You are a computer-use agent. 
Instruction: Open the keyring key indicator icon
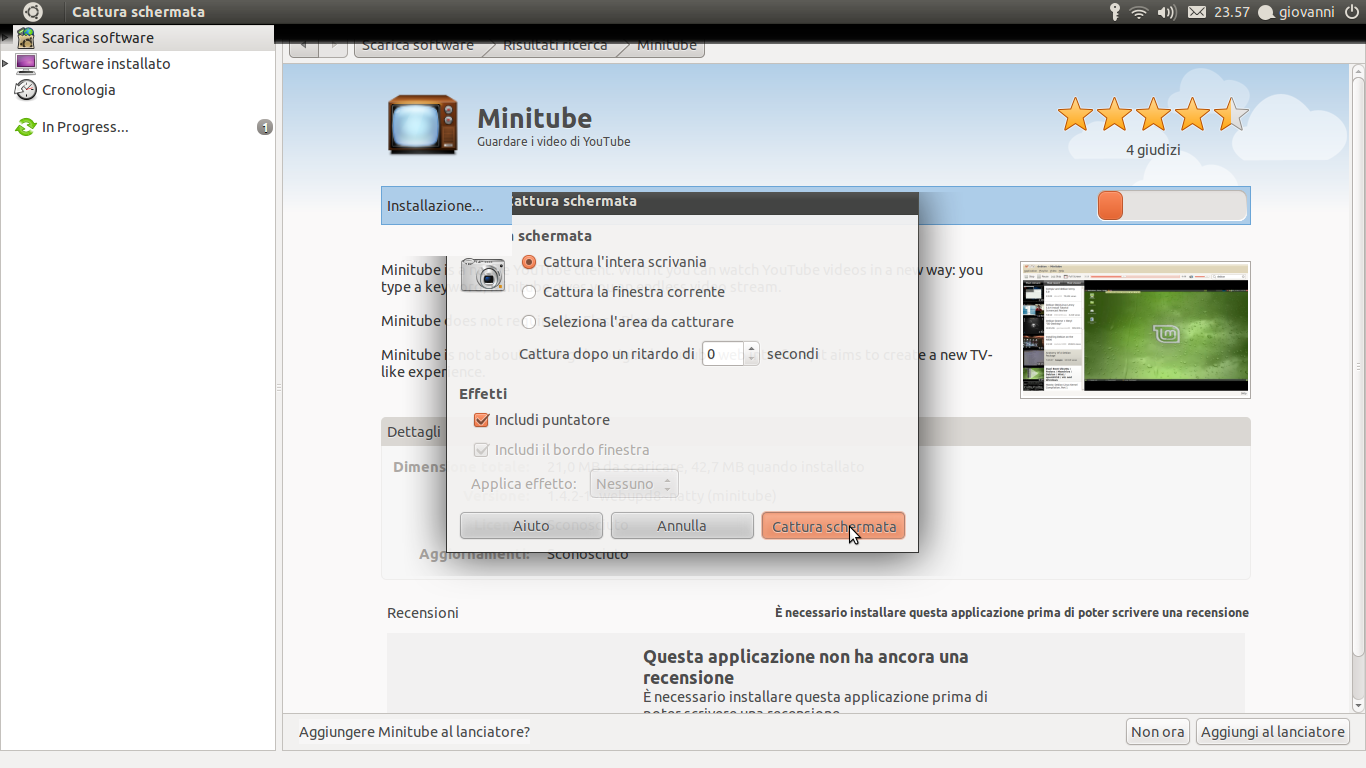coord(1114,12)
